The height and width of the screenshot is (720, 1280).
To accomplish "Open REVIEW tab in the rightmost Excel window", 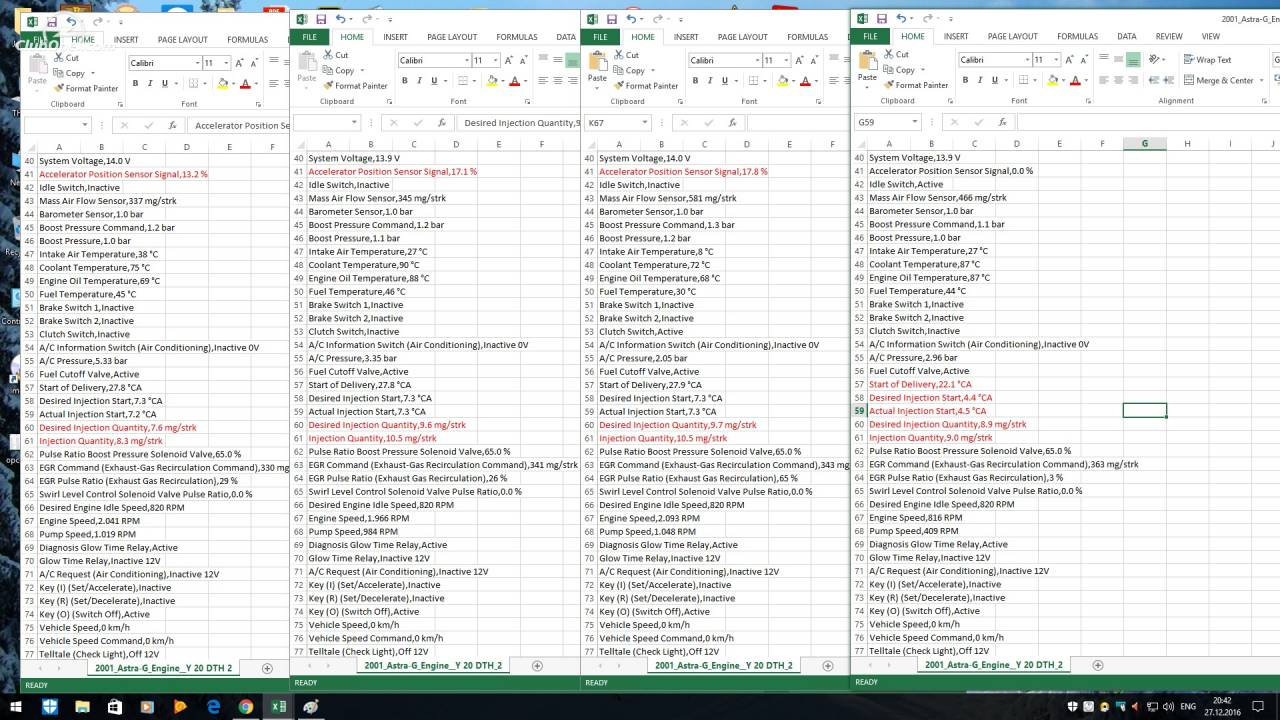I will tap(1169, 36).
